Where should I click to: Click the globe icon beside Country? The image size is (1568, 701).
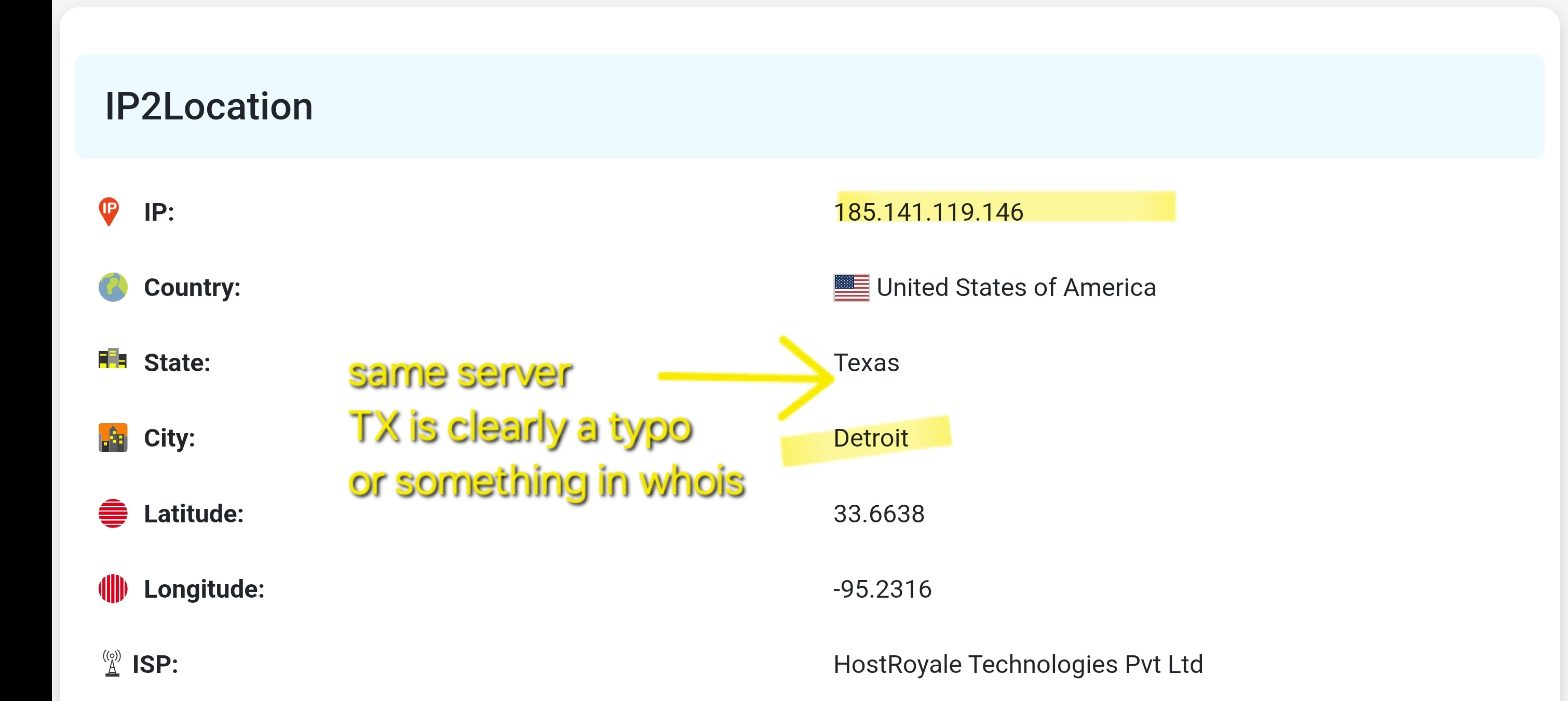tap(113, 287)
